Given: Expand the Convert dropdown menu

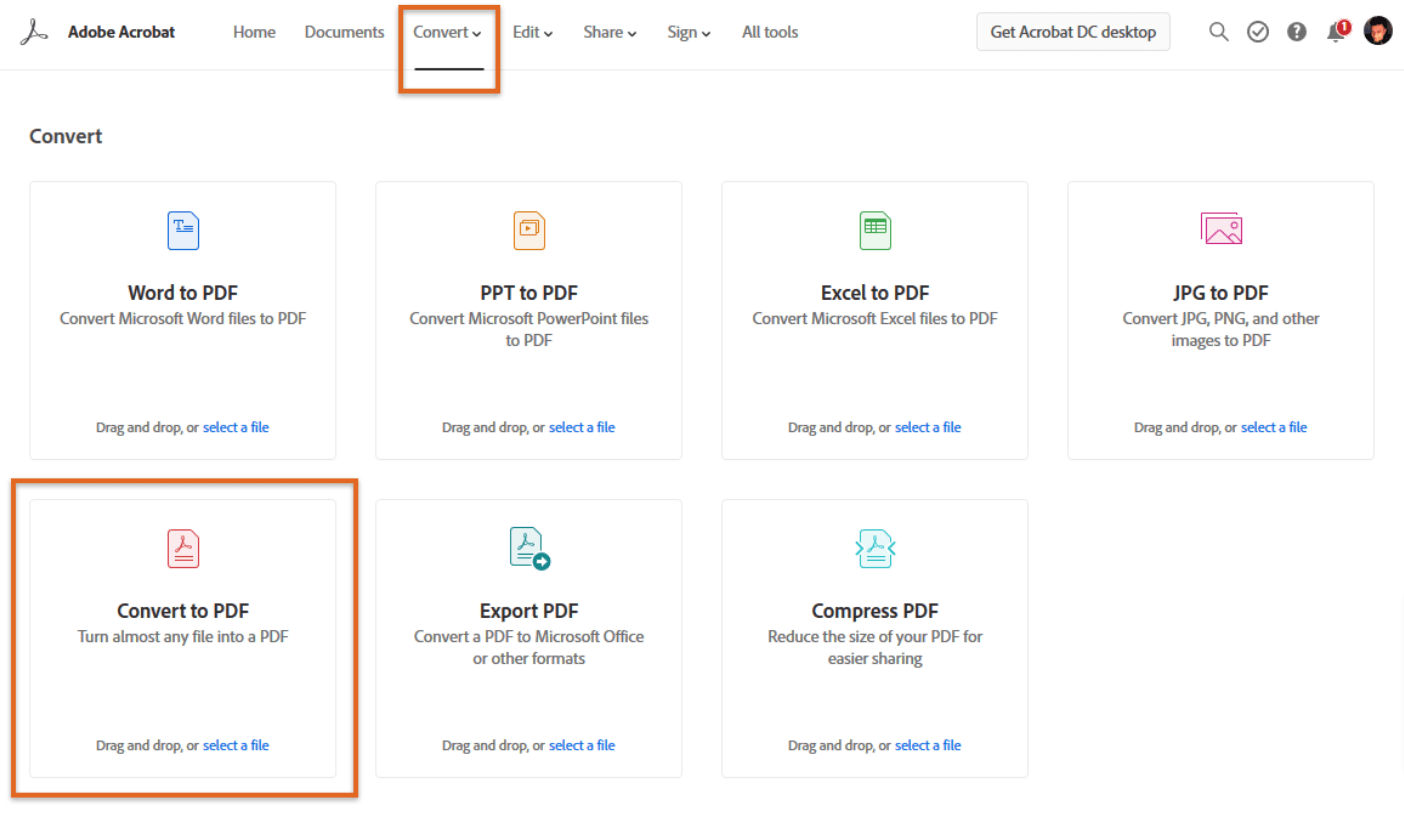Looking at the screenshot, I should 448,32.
